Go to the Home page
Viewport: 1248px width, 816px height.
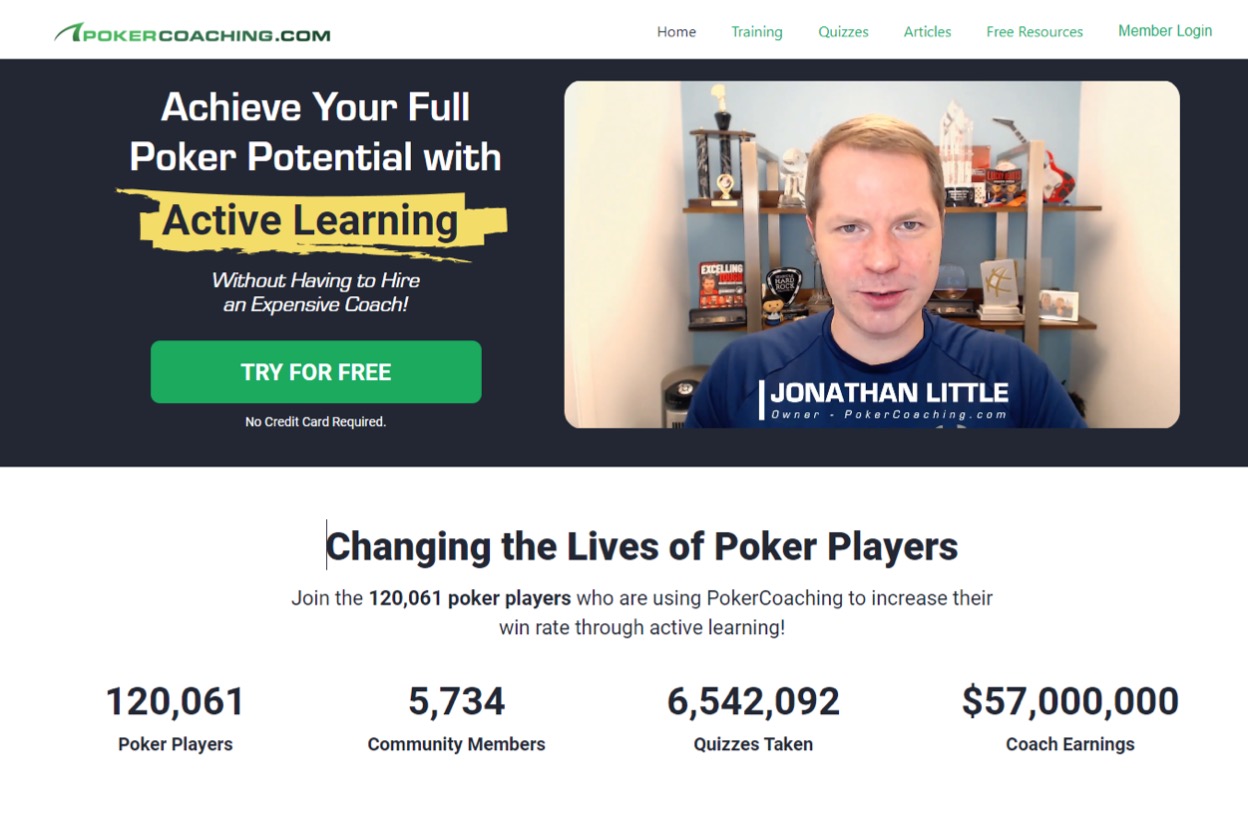click(676, 32)
